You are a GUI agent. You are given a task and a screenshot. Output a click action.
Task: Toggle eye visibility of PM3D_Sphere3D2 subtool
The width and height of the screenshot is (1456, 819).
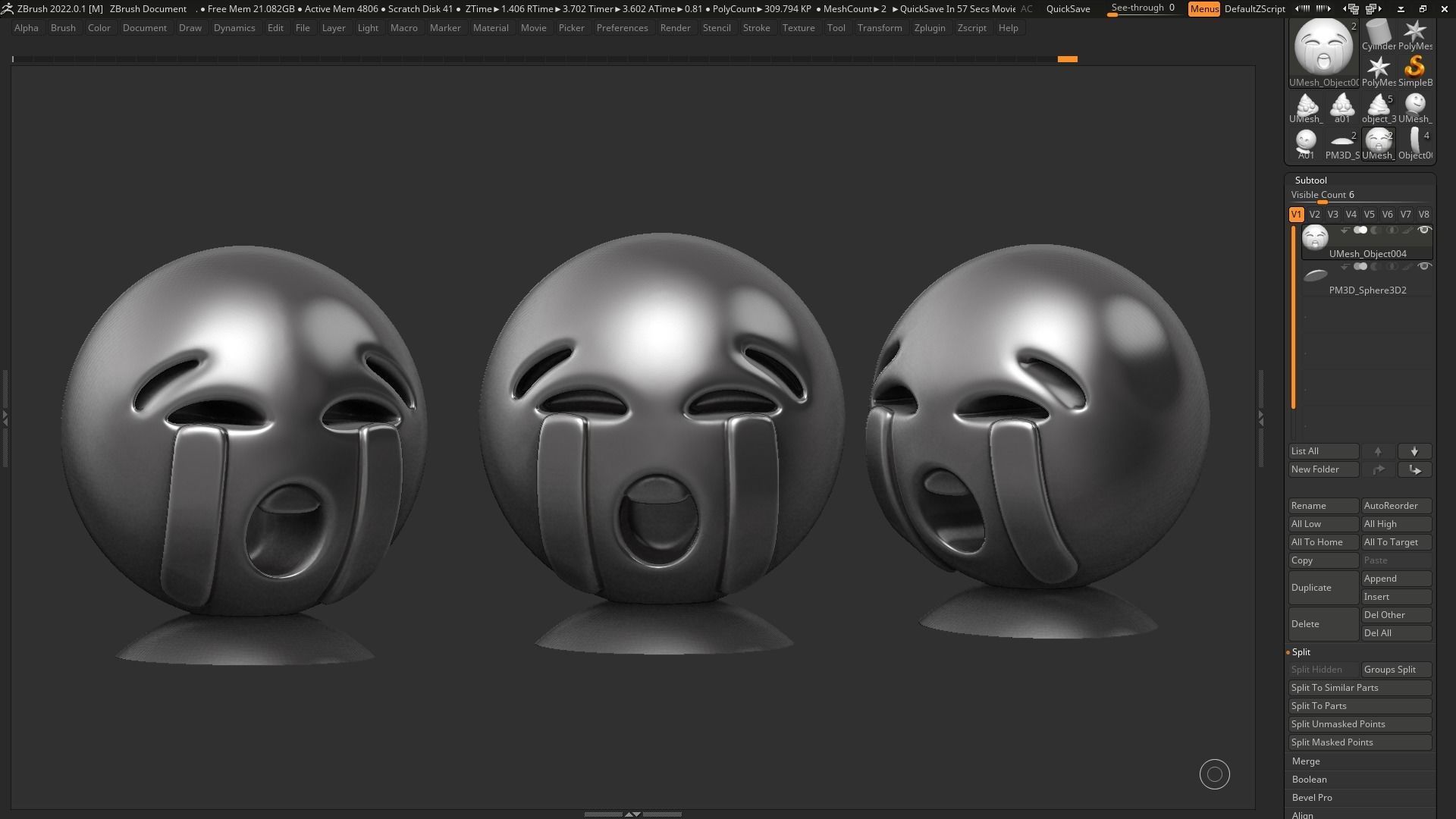[x=1424, y=266]
